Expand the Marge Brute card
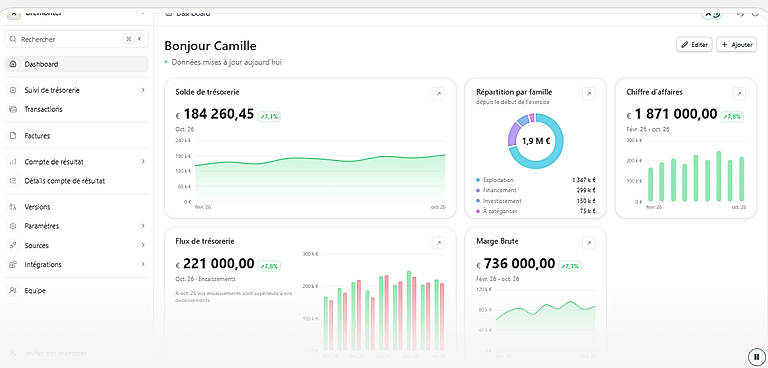 click(589, 243)
